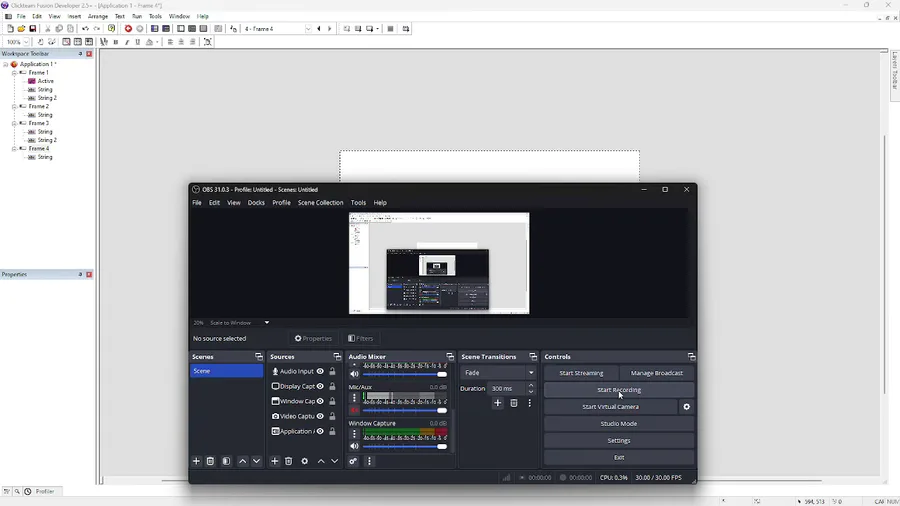Lock the Display Capture source
Image resolution: width=900 pixels, height=506 pixels.
pyautogui.click(x=332, y=386)
